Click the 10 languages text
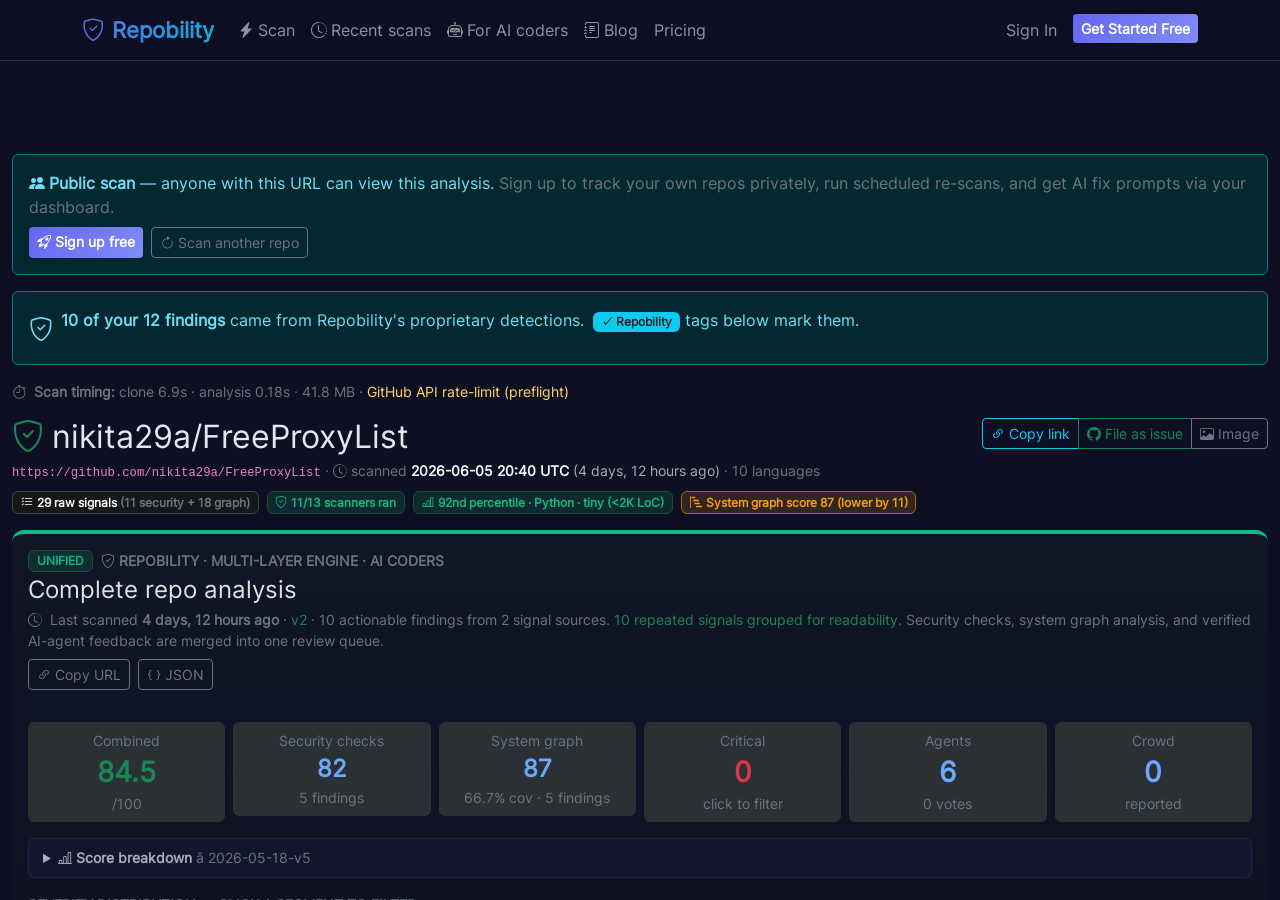The height and width of the screenshot is (900, 1280). point(776,471)
